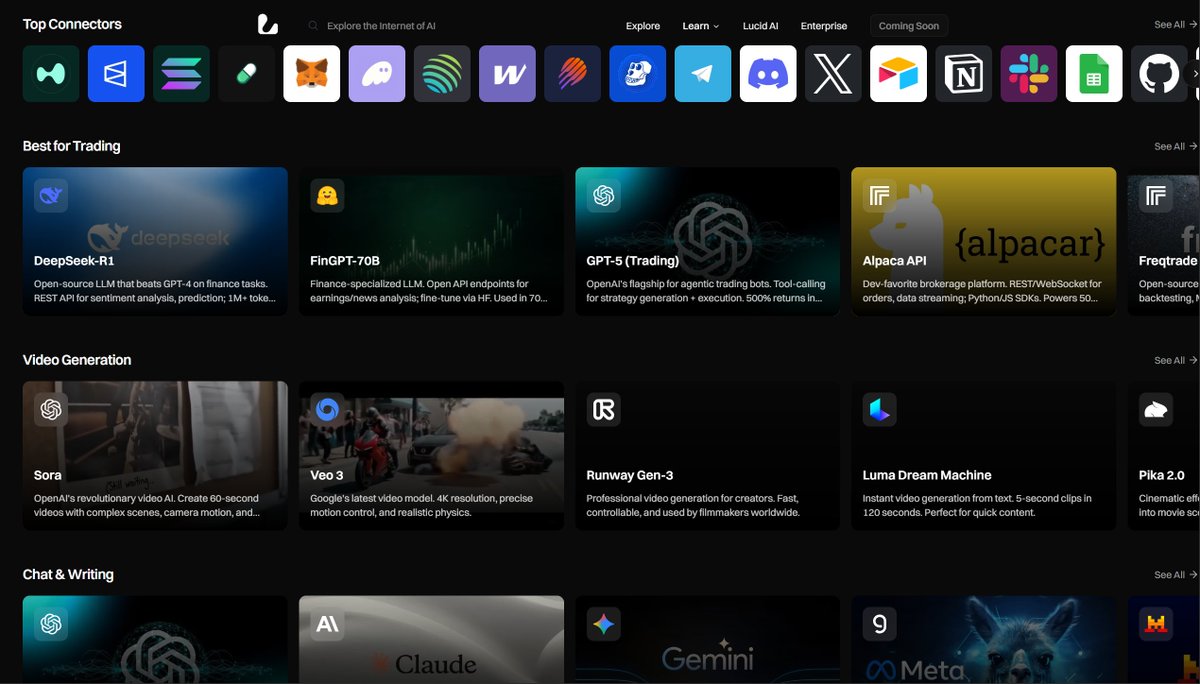See All Top Connectors

[1175, 25]
